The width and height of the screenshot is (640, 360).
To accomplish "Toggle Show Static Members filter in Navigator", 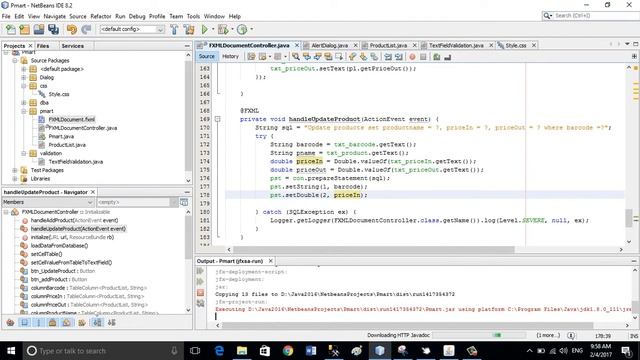I will point(39,322).
